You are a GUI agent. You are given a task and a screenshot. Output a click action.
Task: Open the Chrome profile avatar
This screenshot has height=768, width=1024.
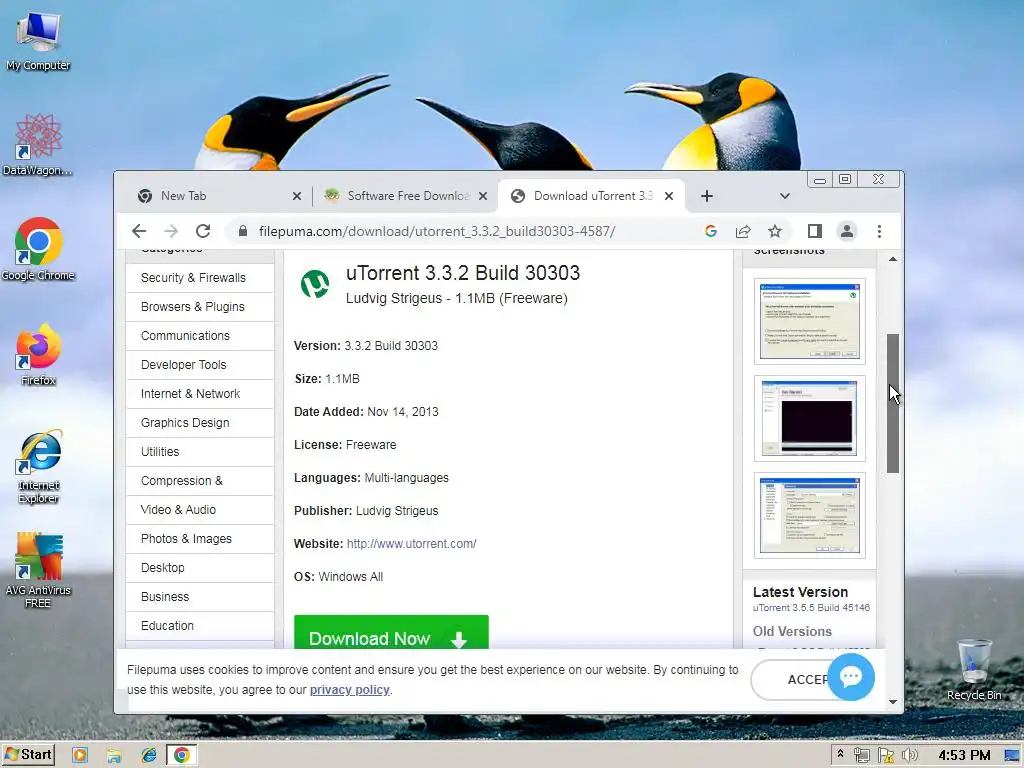(x=846, y=231)
